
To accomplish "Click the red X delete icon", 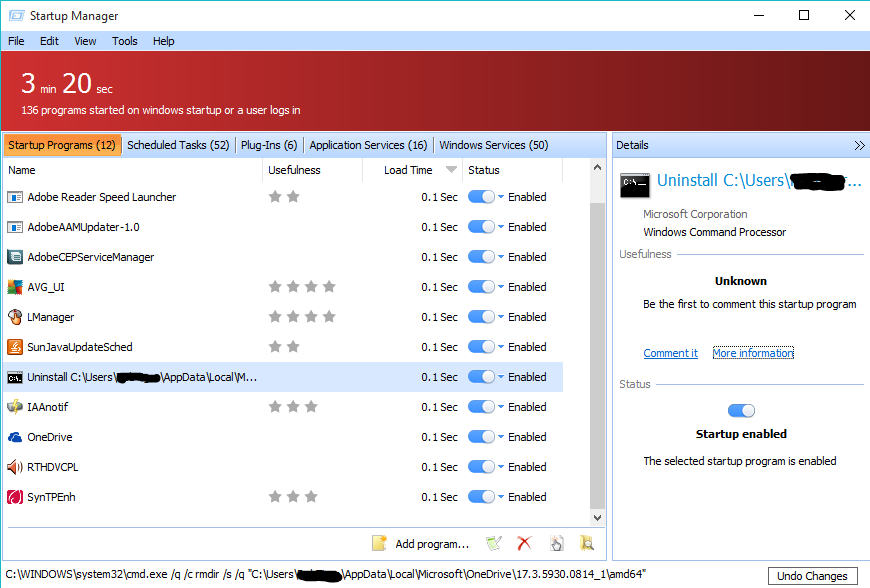I will pyautogui.click(x=524, y=544).
